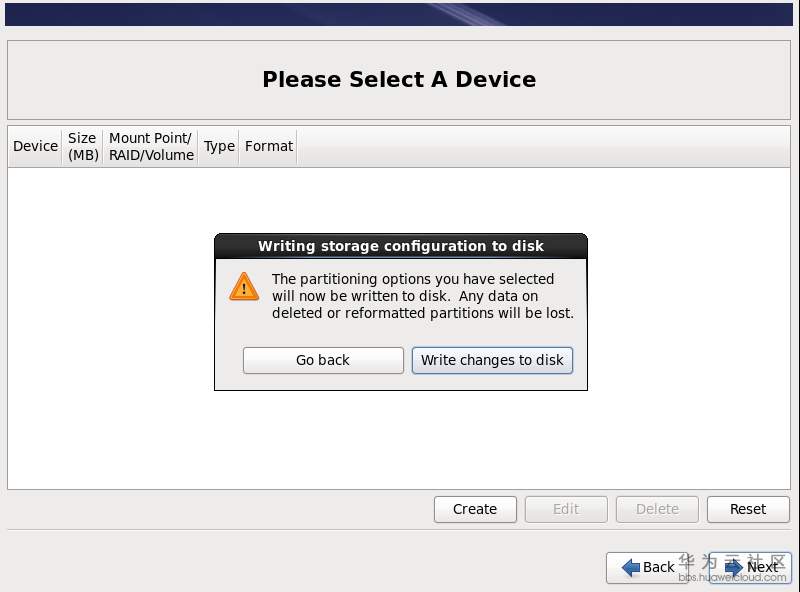Click the Size (MB) column header

82,146
